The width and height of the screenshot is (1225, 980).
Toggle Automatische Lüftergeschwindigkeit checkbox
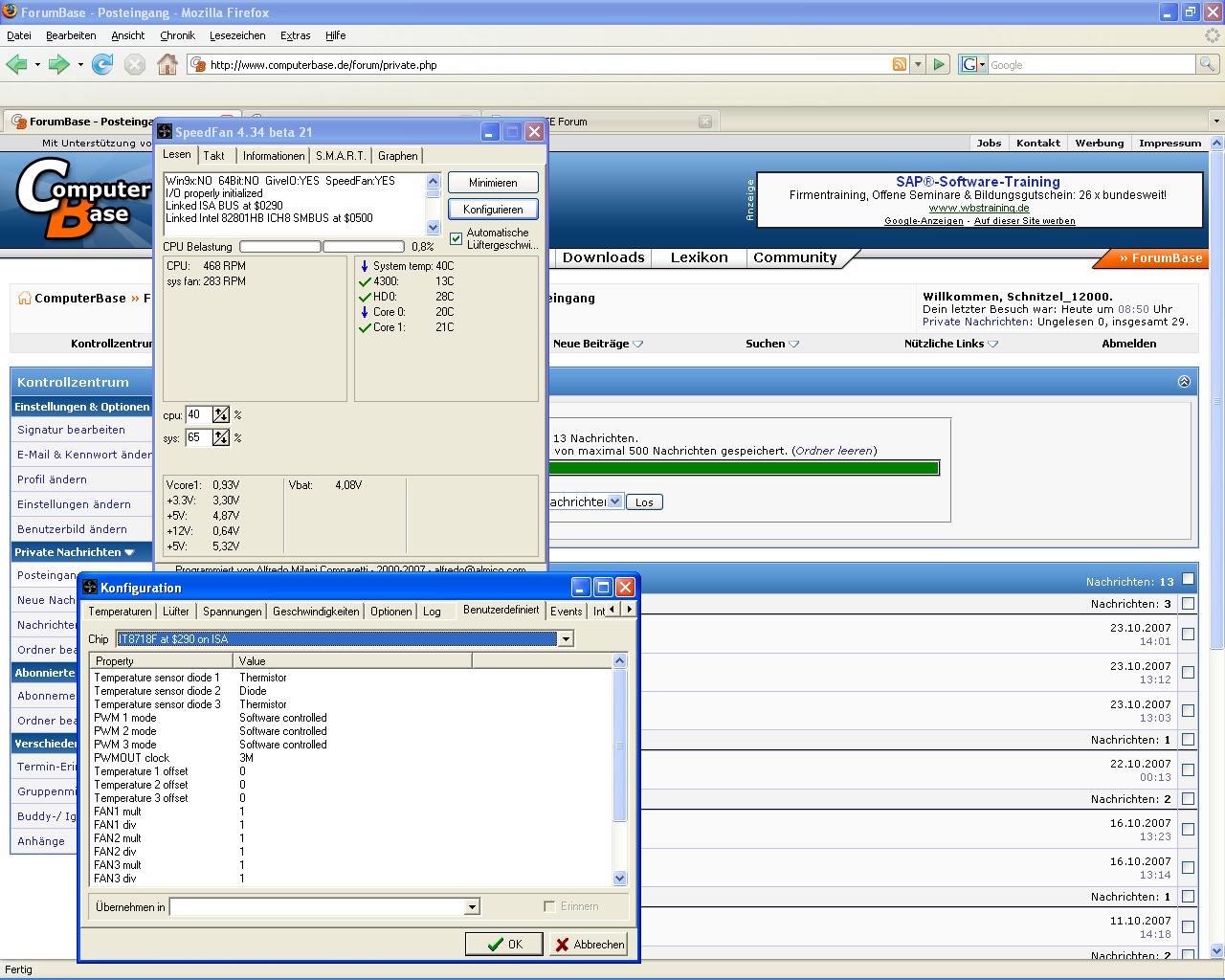pos(456,238)
